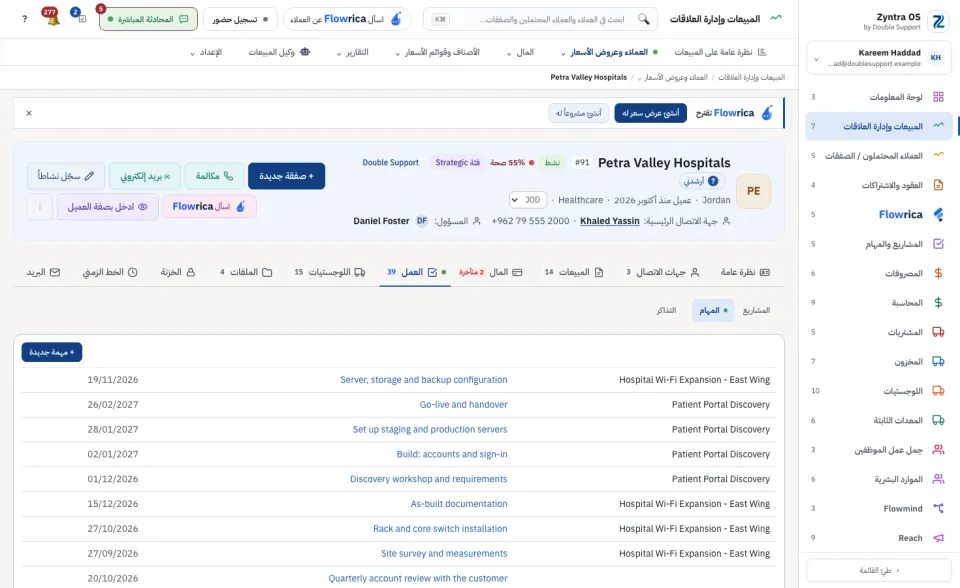Viewport: 960px width, 588px height.
Task: Open الموارد البشرية in the sidebar
Action: point(879,479)
